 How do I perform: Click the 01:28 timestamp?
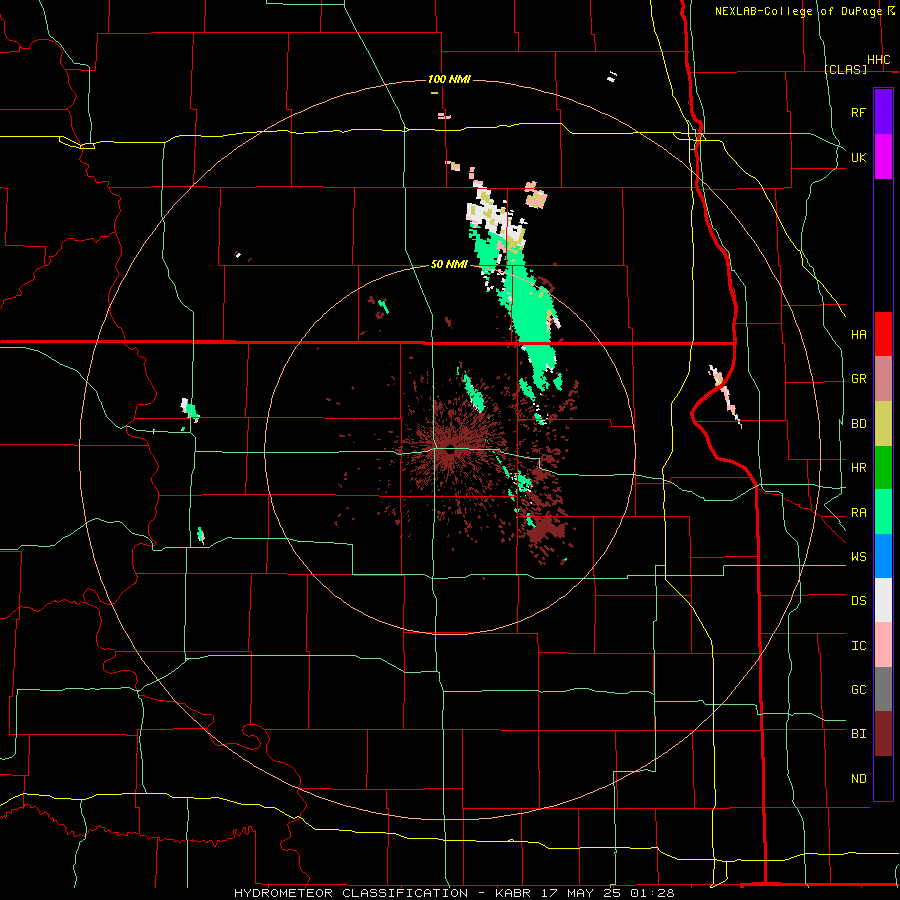[653, 893]
